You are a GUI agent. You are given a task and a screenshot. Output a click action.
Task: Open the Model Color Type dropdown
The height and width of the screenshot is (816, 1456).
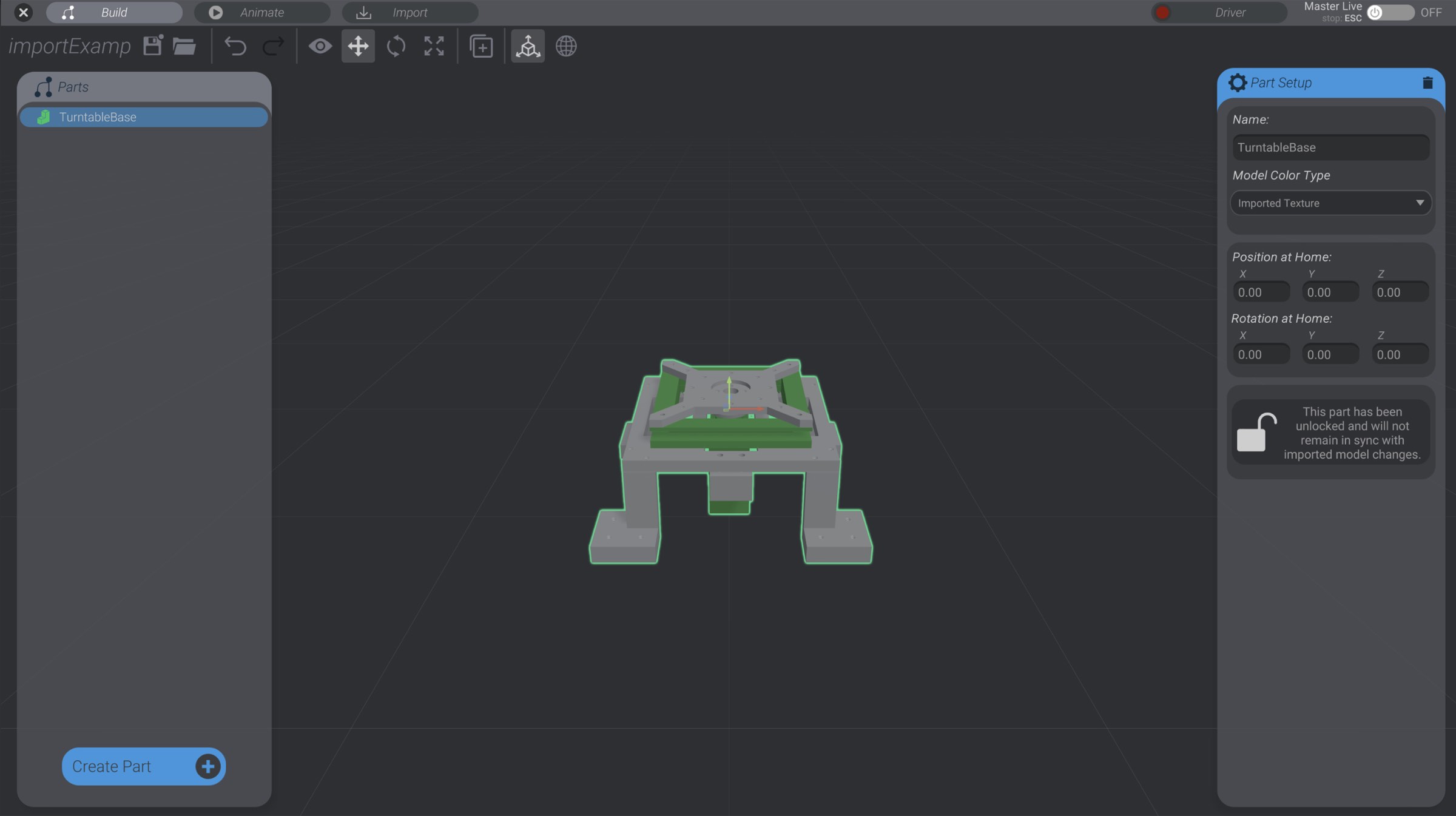tap(1330, 203)
